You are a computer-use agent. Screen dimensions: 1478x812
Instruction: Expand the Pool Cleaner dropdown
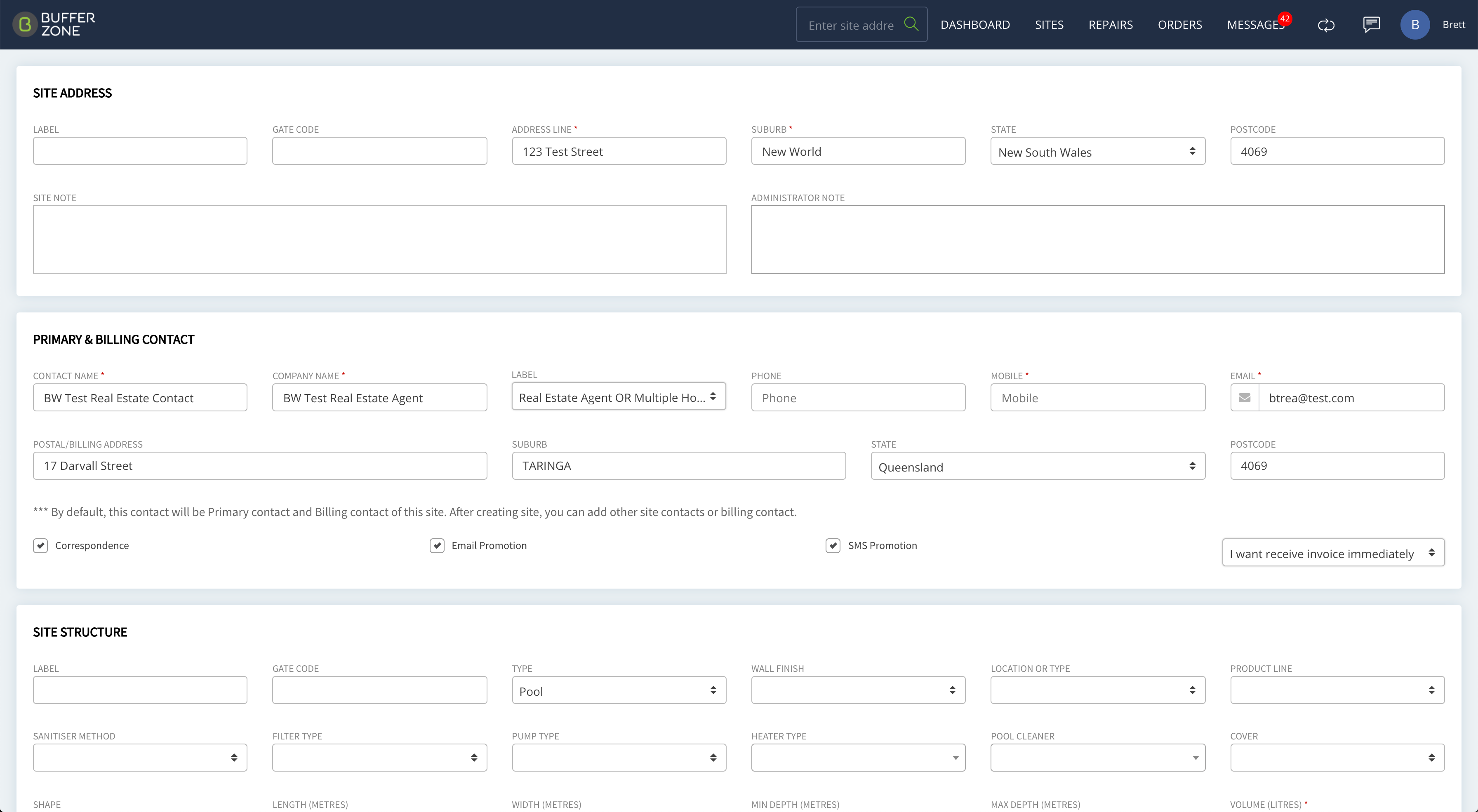1098,758
